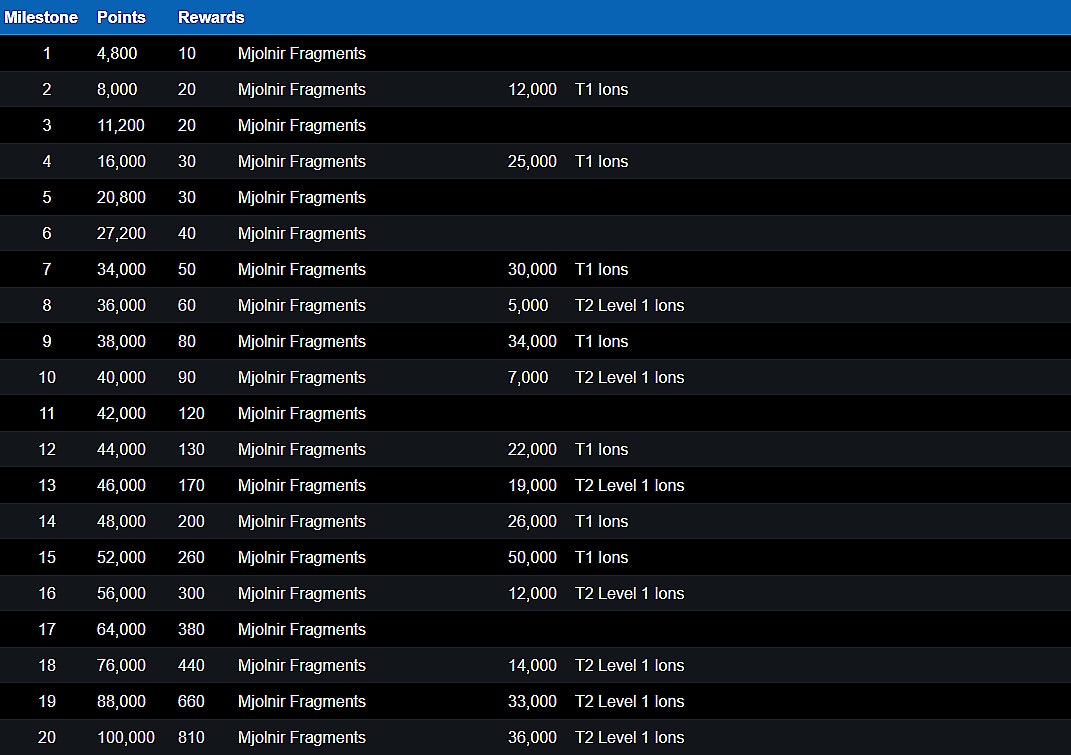Click the Rewards column header
The image size is (1071, 755).
[x=211, y=17]
